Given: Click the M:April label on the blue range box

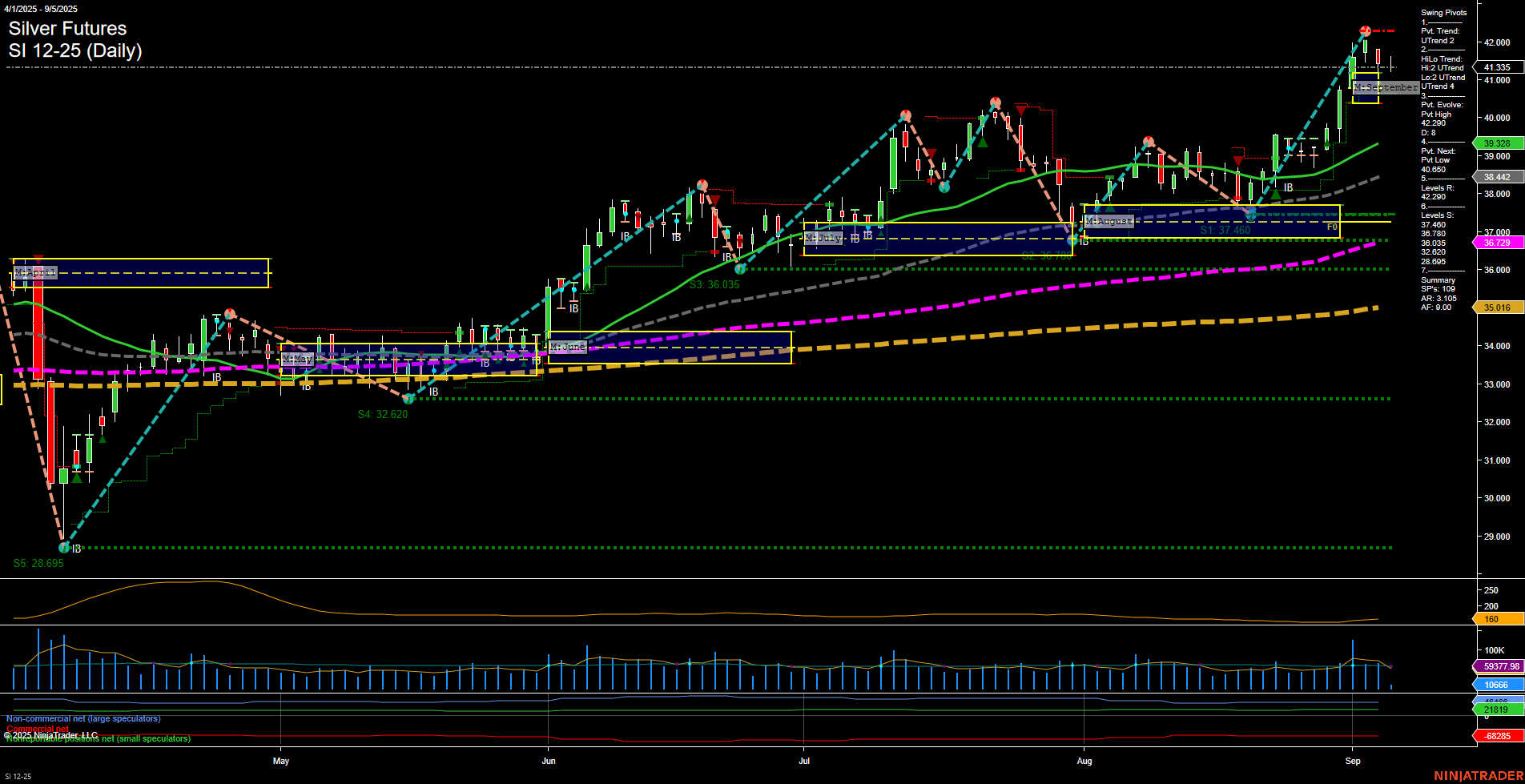Looking at the screenshot, I should [35, 272].
